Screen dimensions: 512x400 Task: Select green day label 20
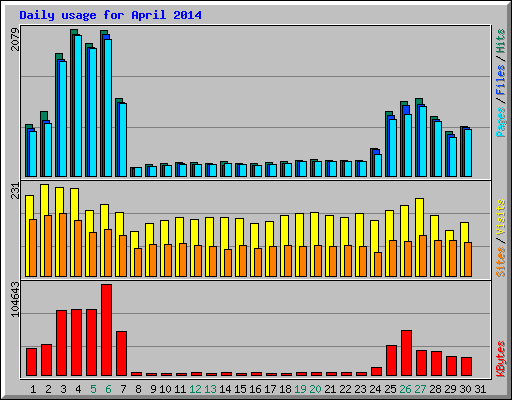315,389
